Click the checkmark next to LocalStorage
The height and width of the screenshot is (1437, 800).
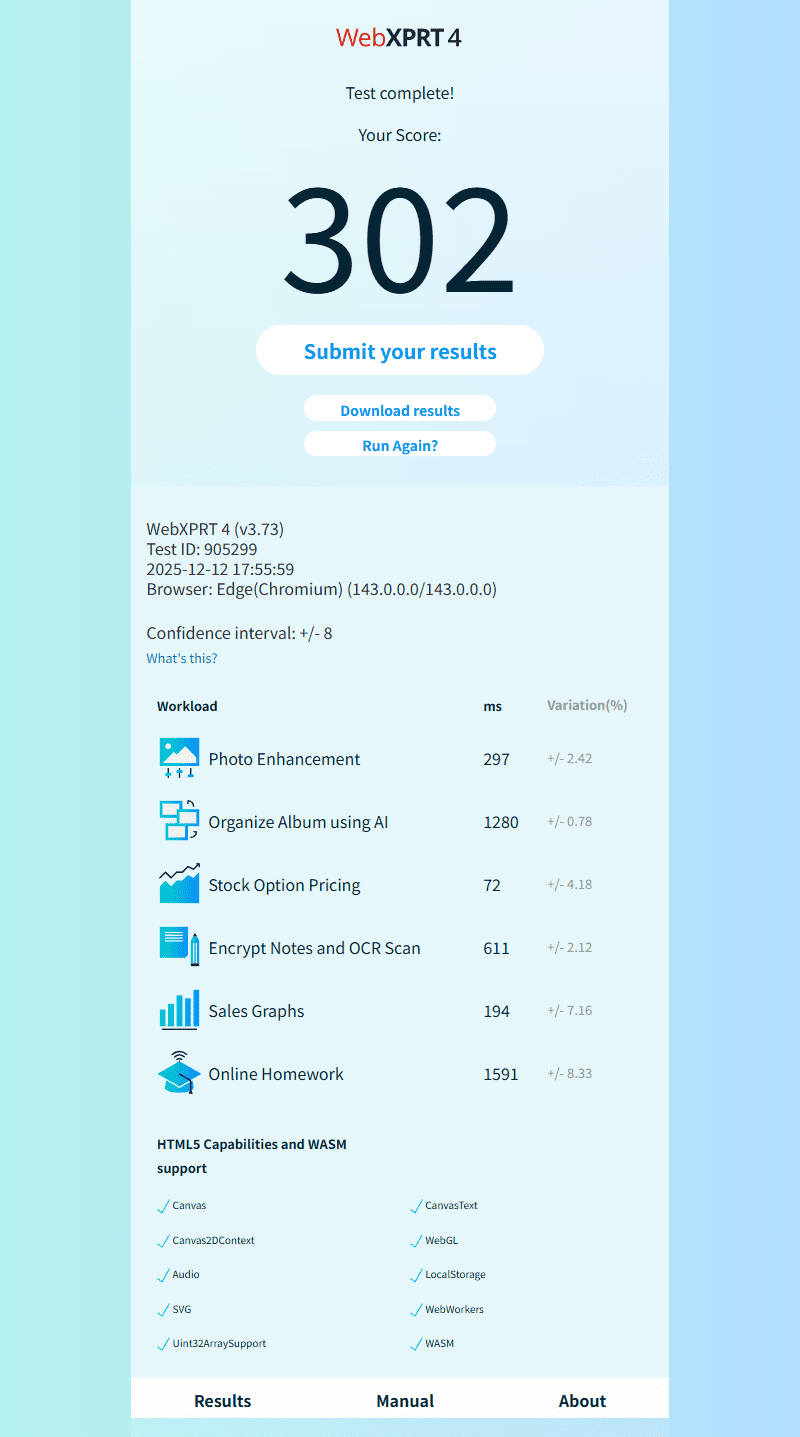click(x=416, y=1276)
